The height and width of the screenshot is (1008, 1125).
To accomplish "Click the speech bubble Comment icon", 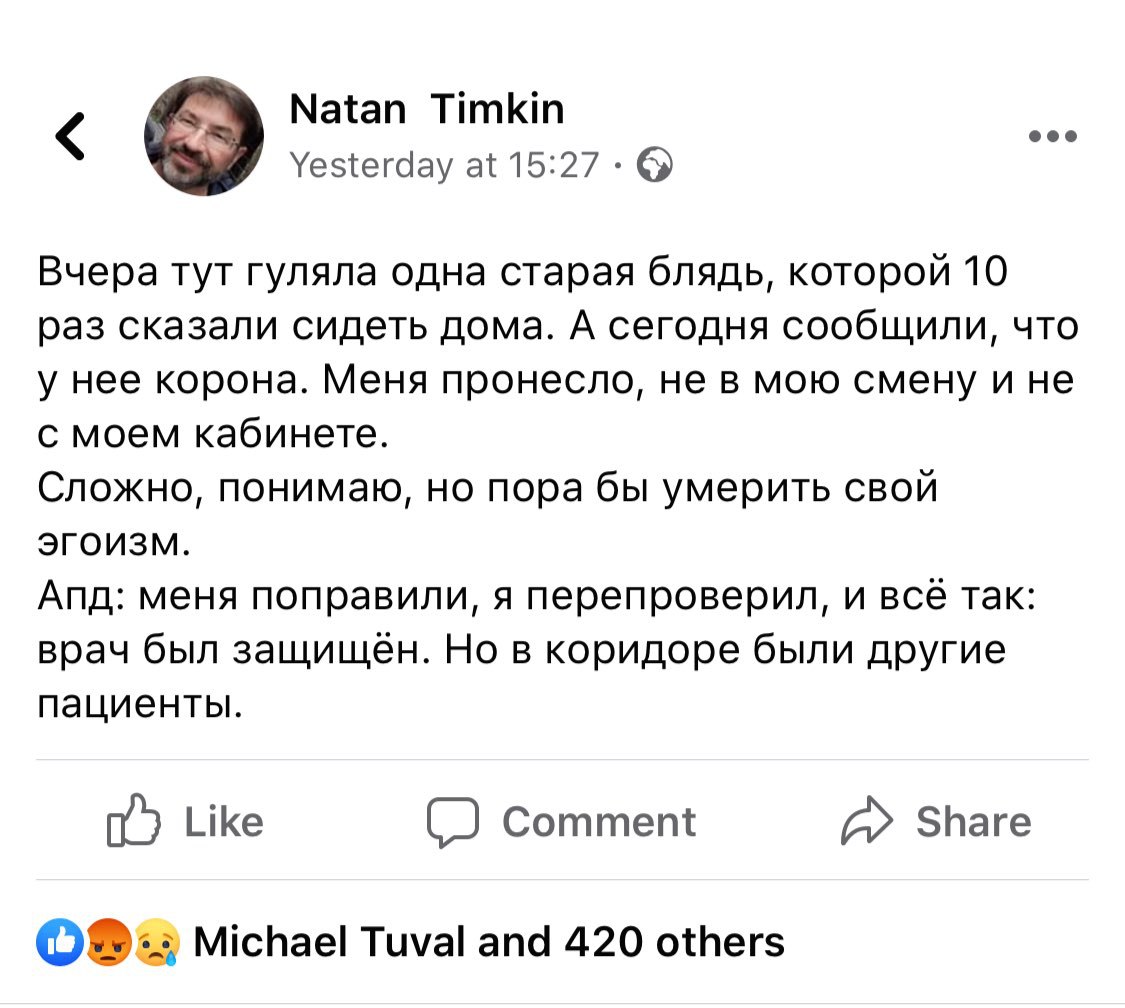I will tap(453, 822).
